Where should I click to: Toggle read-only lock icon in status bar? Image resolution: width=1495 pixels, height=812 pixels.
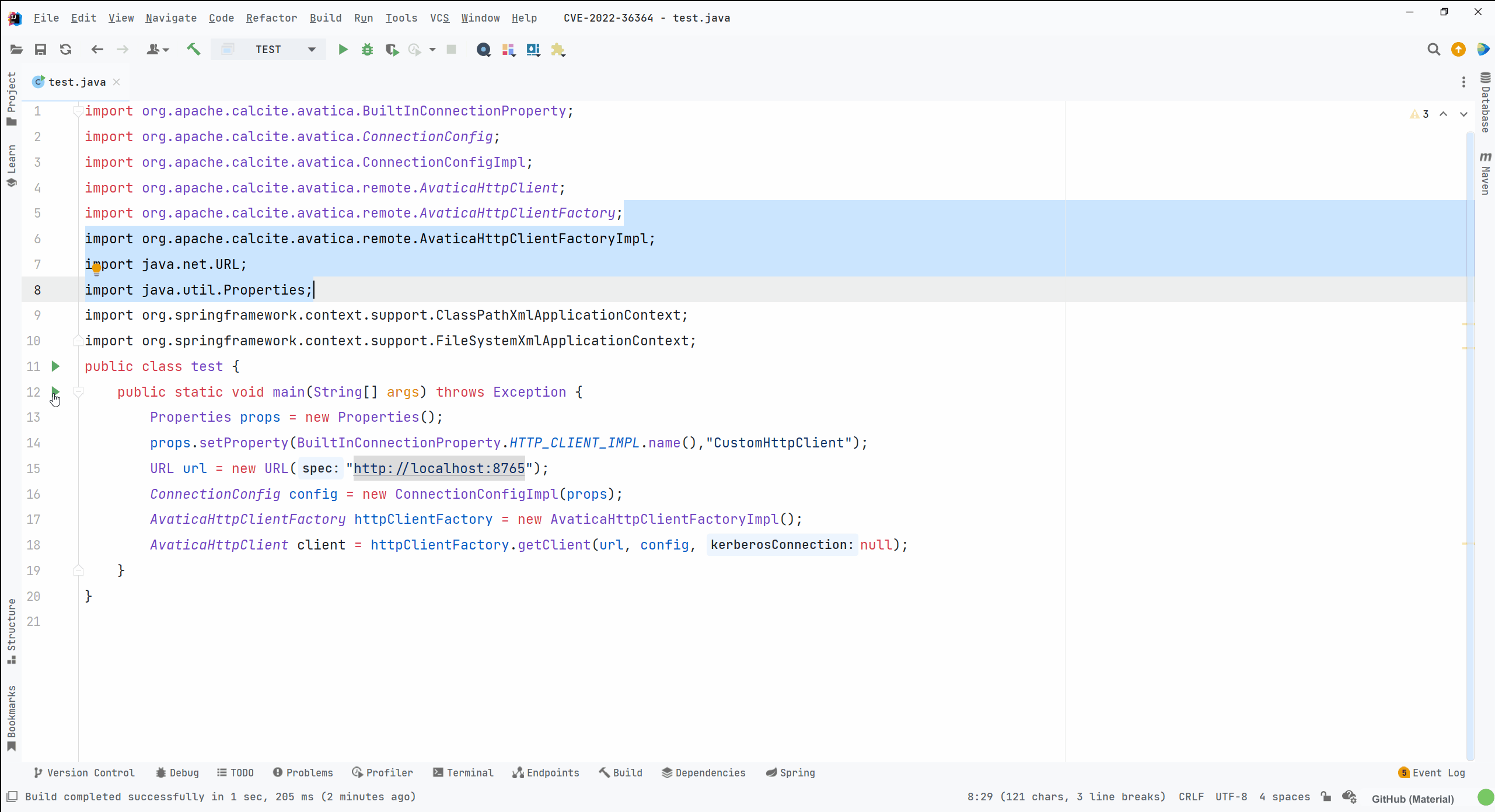[x=1326, y=796]
